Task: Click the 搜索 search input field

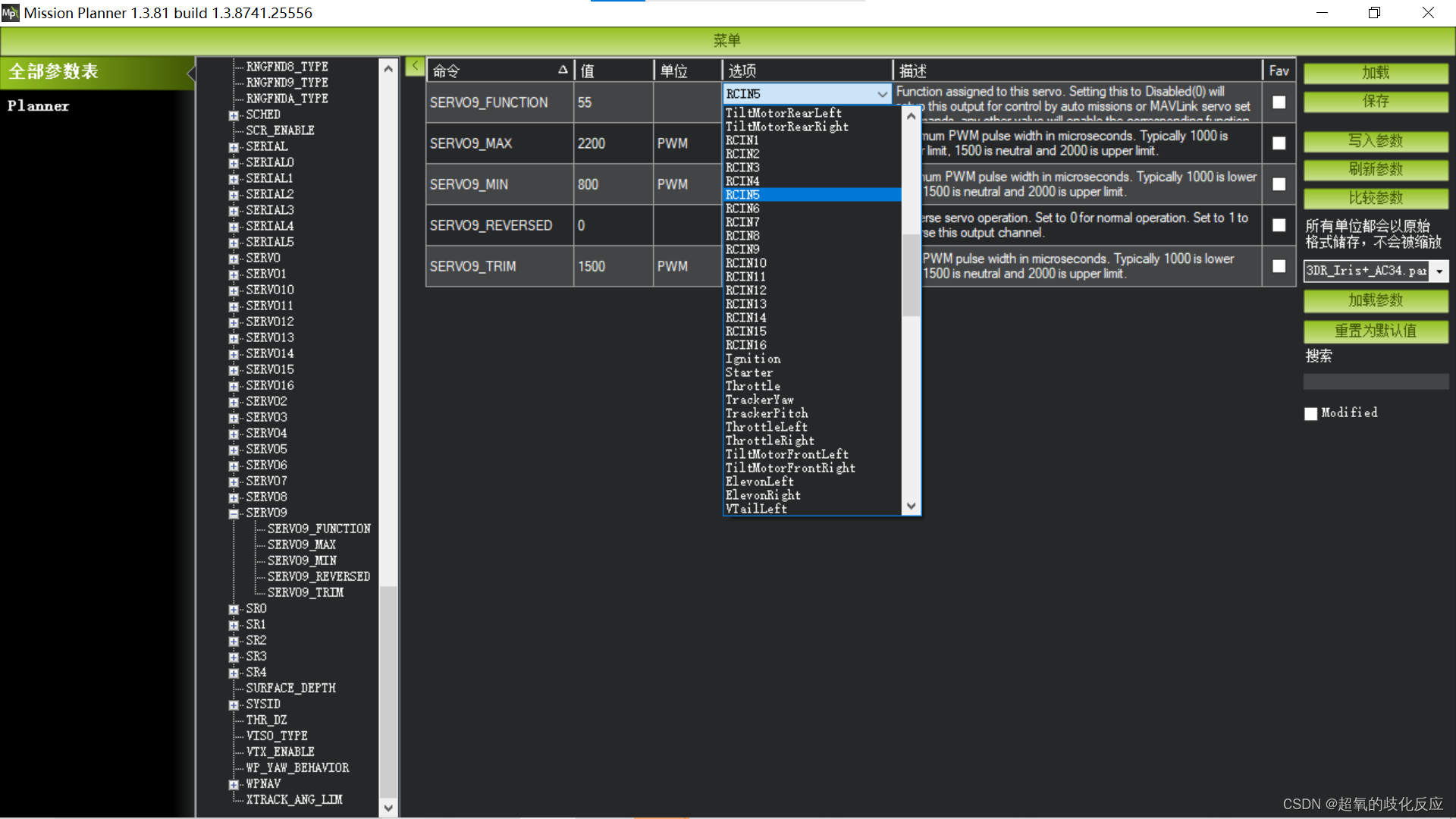Action: (x=1375, y=381)
